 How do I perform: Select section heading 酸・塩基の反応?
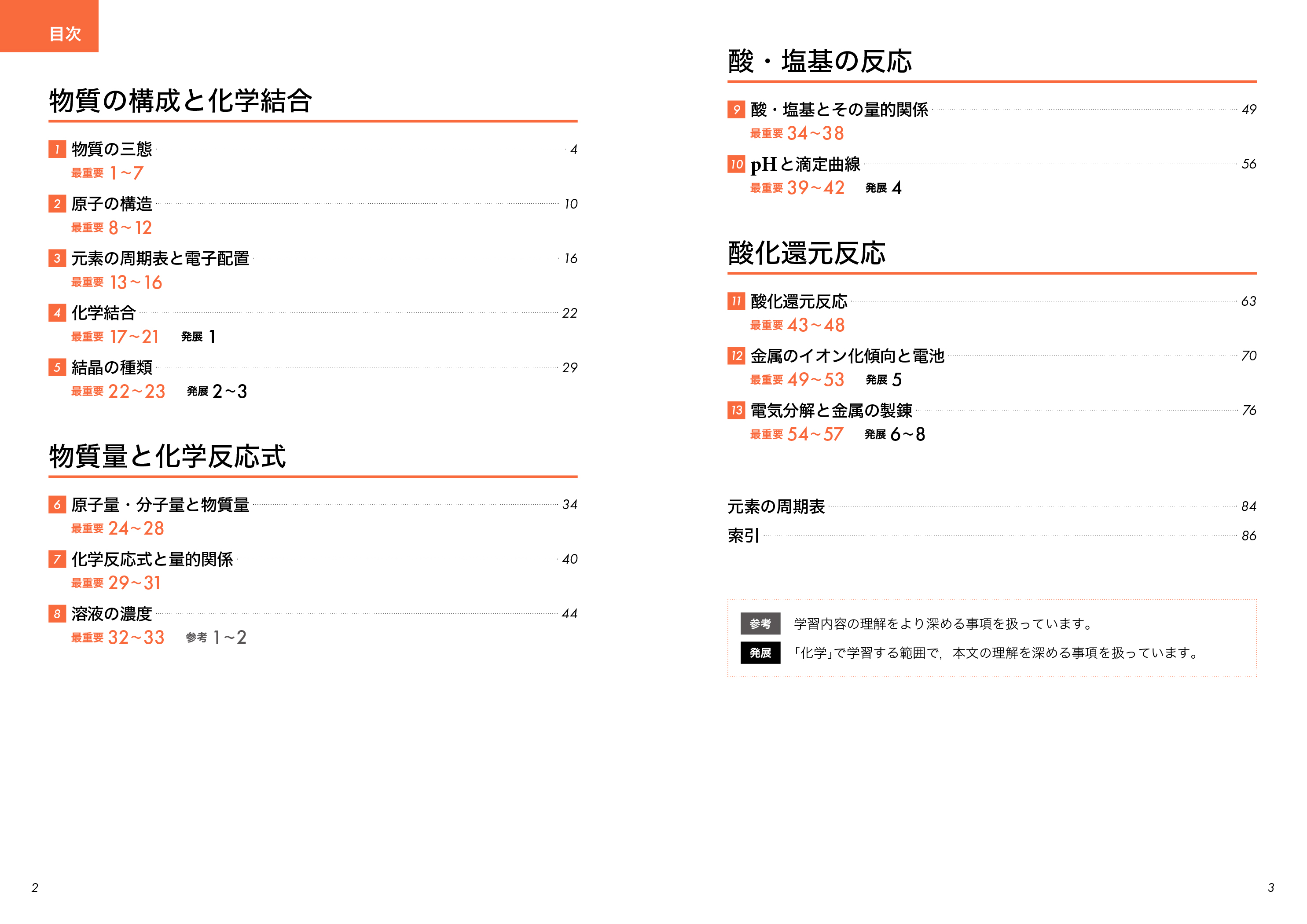point(820,62)
